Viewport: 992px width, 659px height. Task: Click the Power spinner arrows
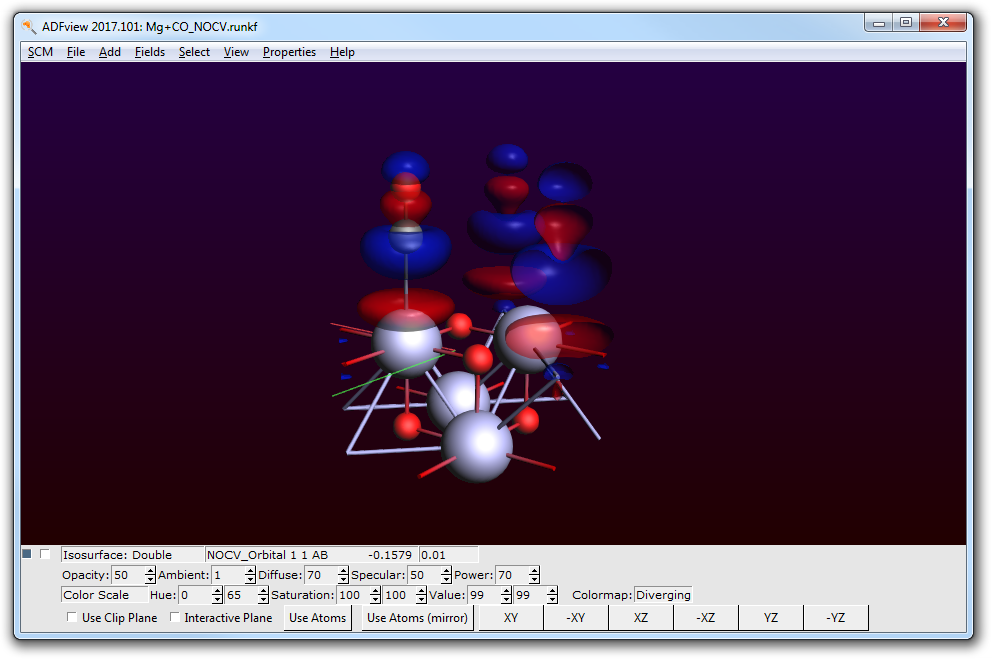tap(534, 575)
